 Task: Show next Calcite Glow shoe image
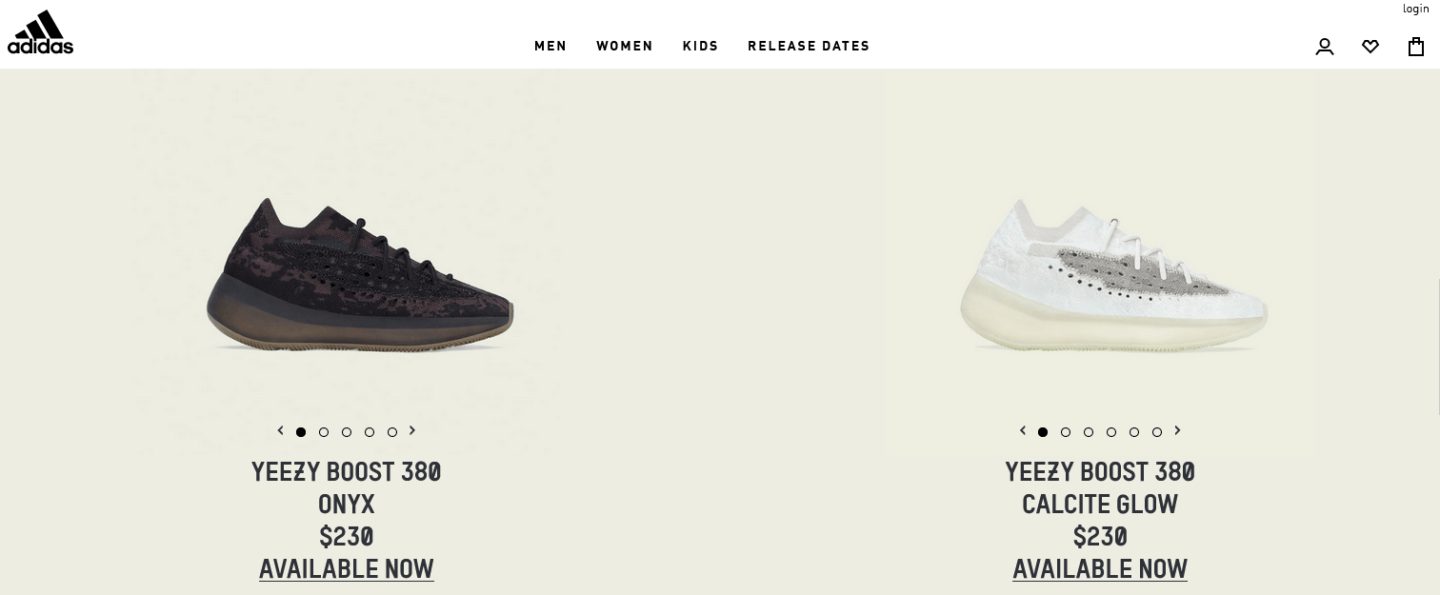(1177, 431)
